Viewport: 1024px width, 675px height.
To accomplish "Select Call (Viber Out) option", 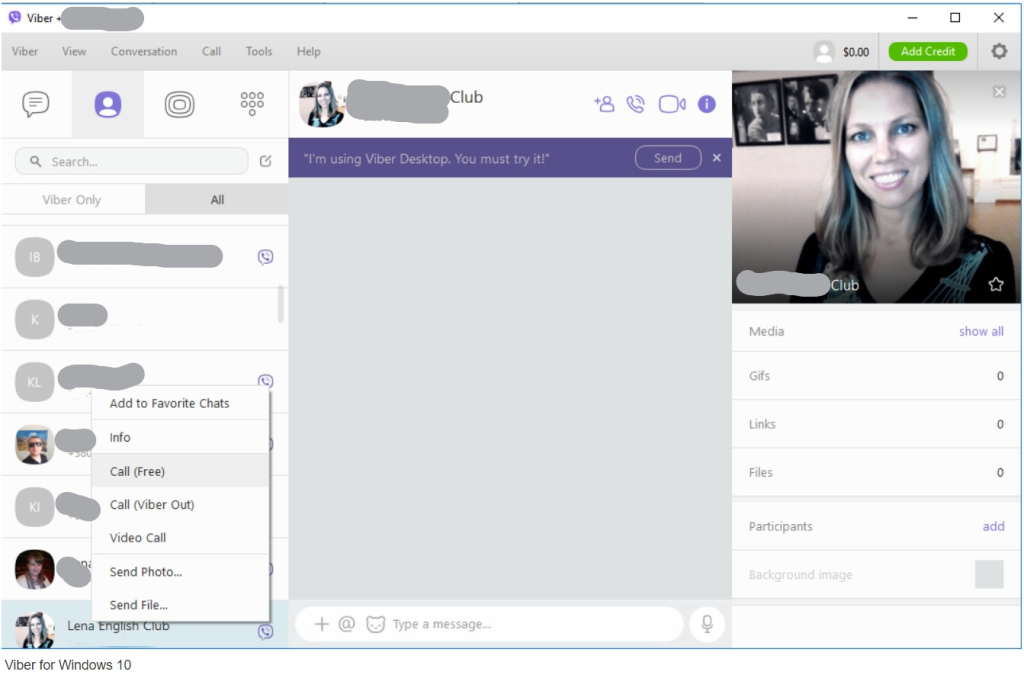I will [x=180, y=505].
